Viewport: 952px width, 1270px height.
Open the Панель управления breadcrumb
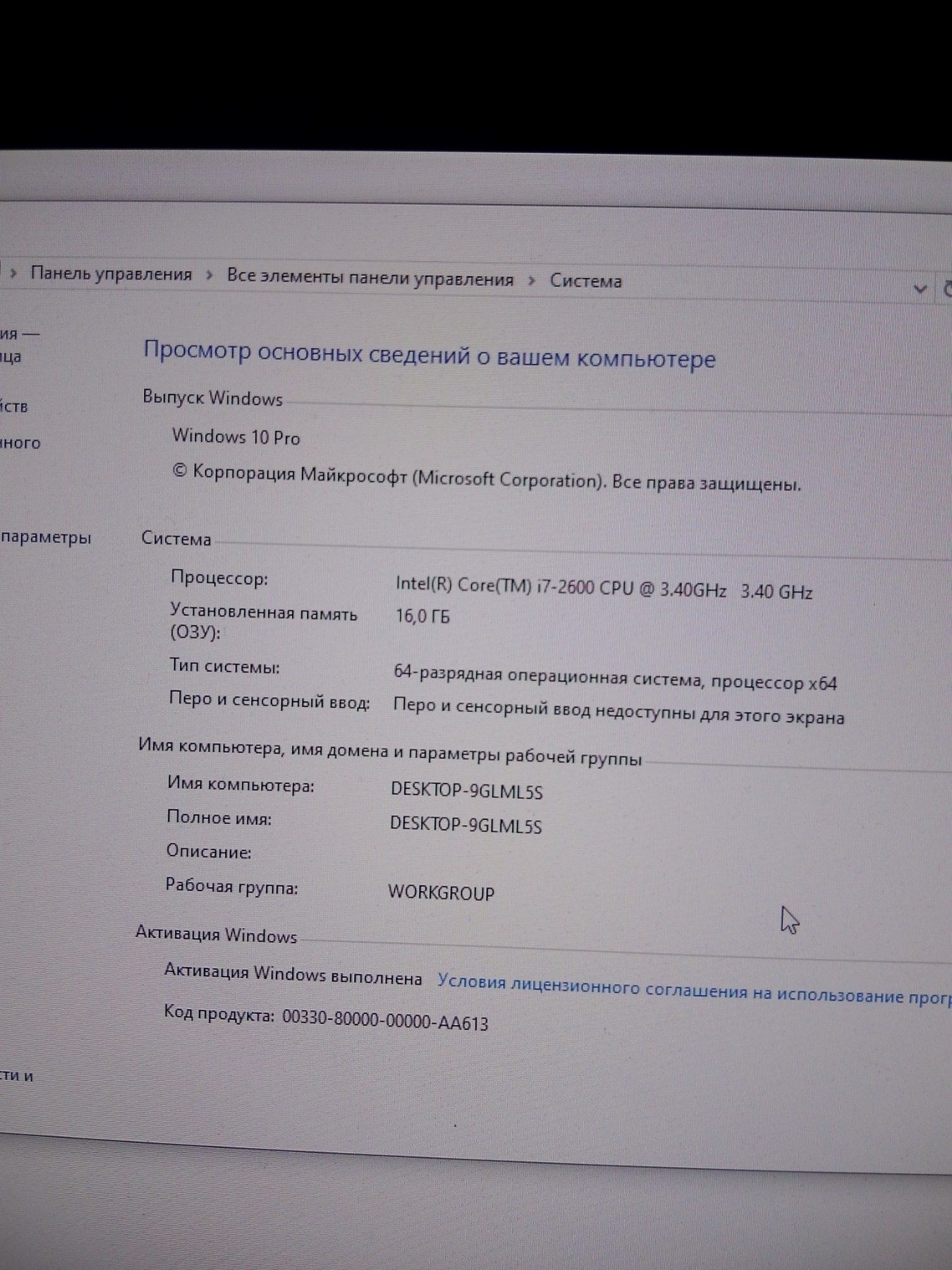[x=111, y=274]
